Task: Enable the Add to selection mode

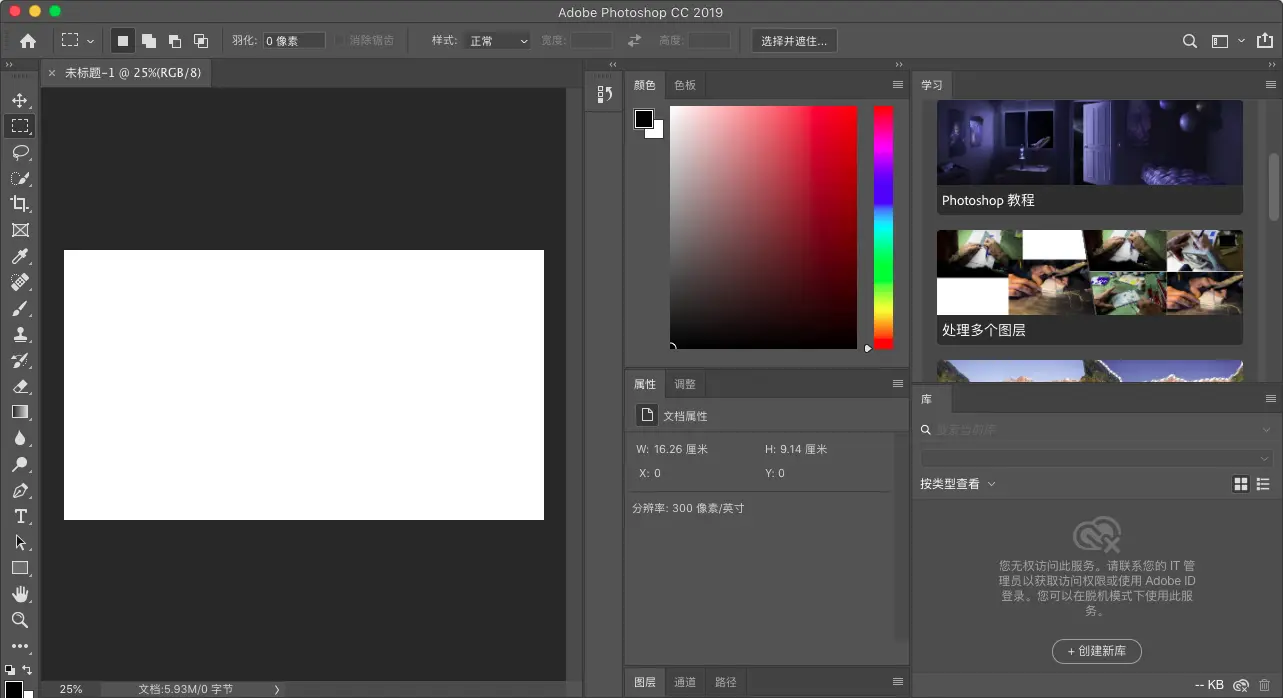Action: 149,40
